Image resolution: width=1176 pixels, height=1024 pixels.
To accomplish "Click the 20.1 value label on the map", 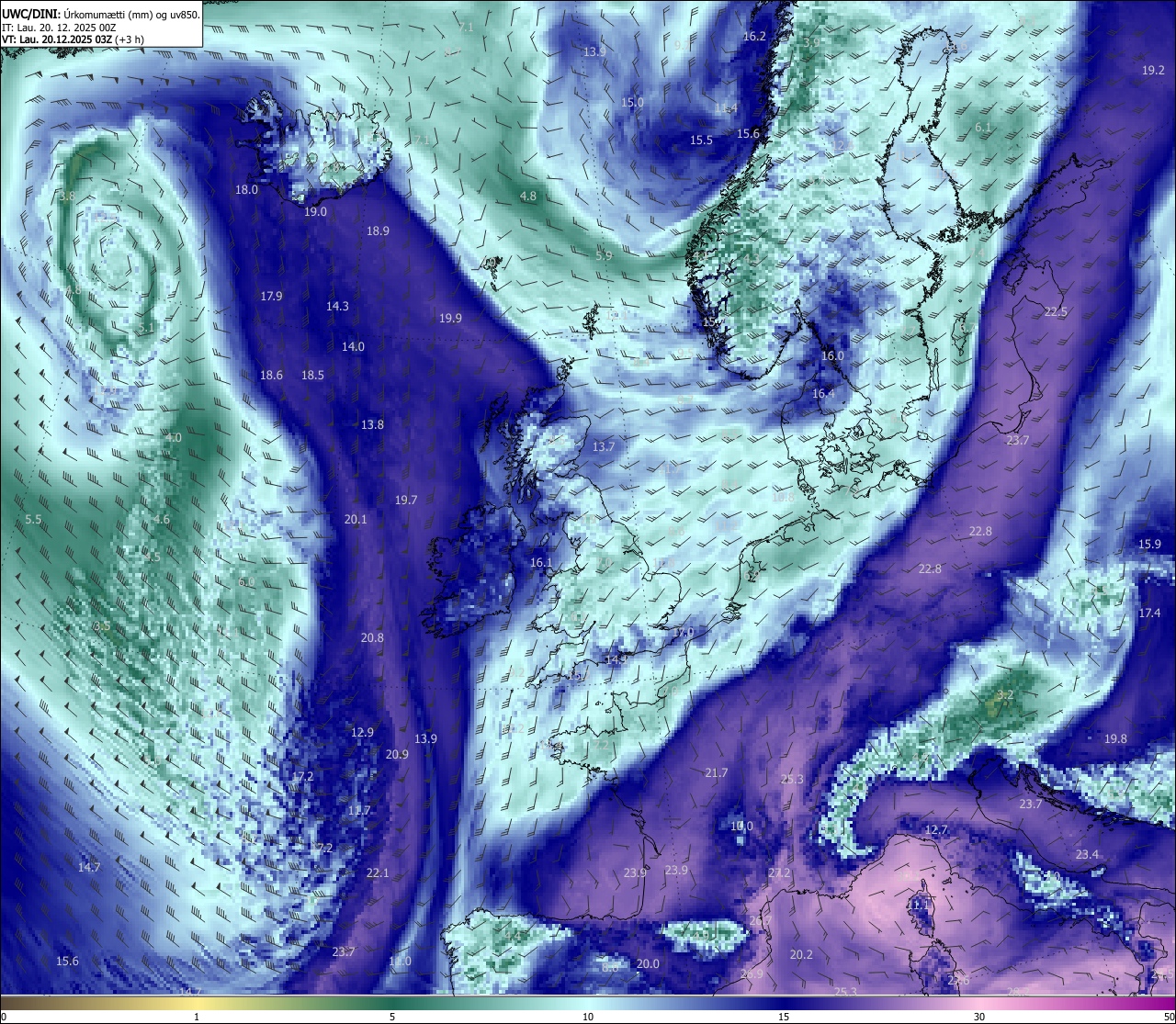I will click(356, 520).
